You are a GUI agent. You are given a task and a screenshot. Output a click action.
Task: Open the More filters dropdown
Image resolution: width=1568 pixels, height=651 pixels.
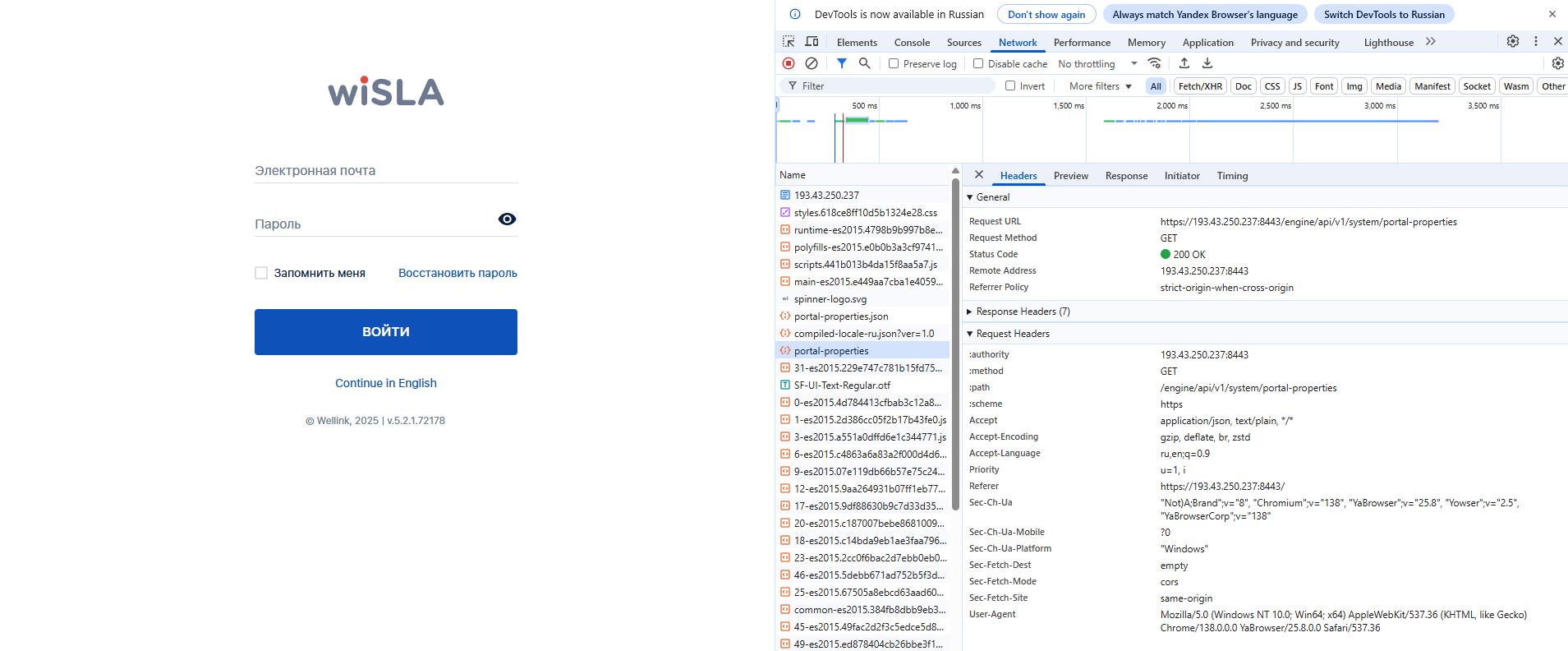pyautogui.click(x=1100, y=86)
